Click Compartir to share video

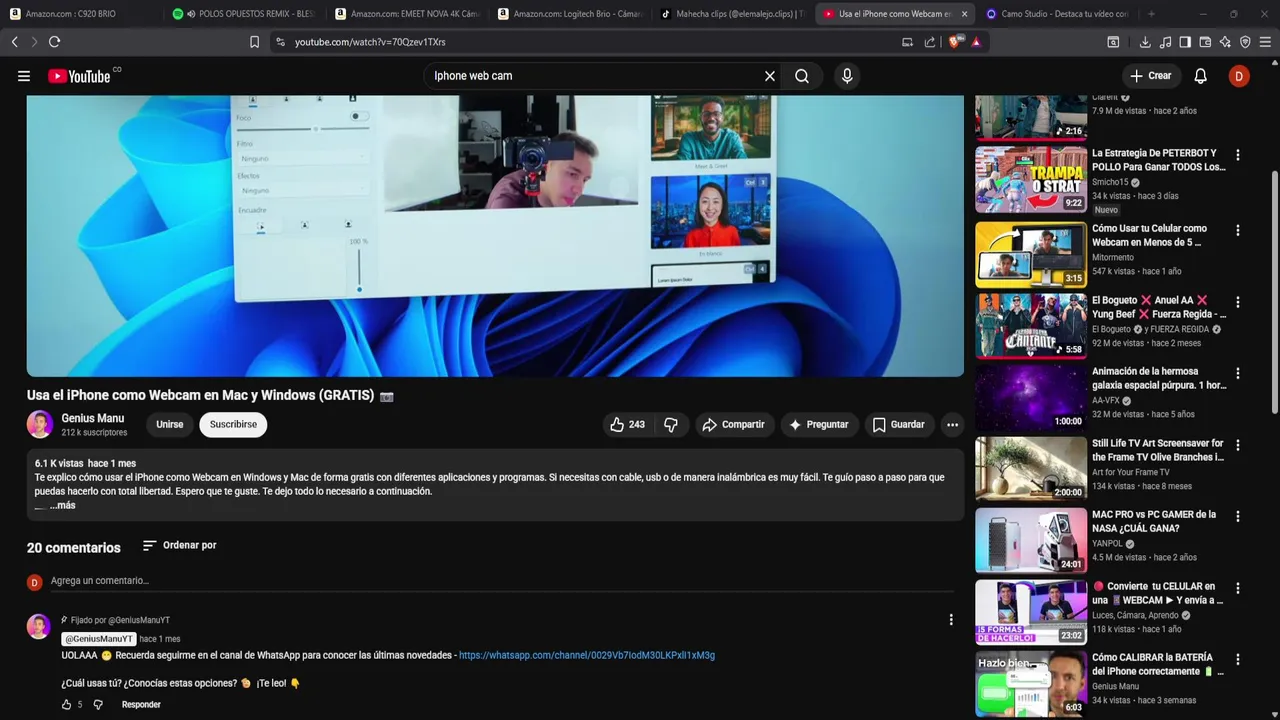(x=734, y=425)
